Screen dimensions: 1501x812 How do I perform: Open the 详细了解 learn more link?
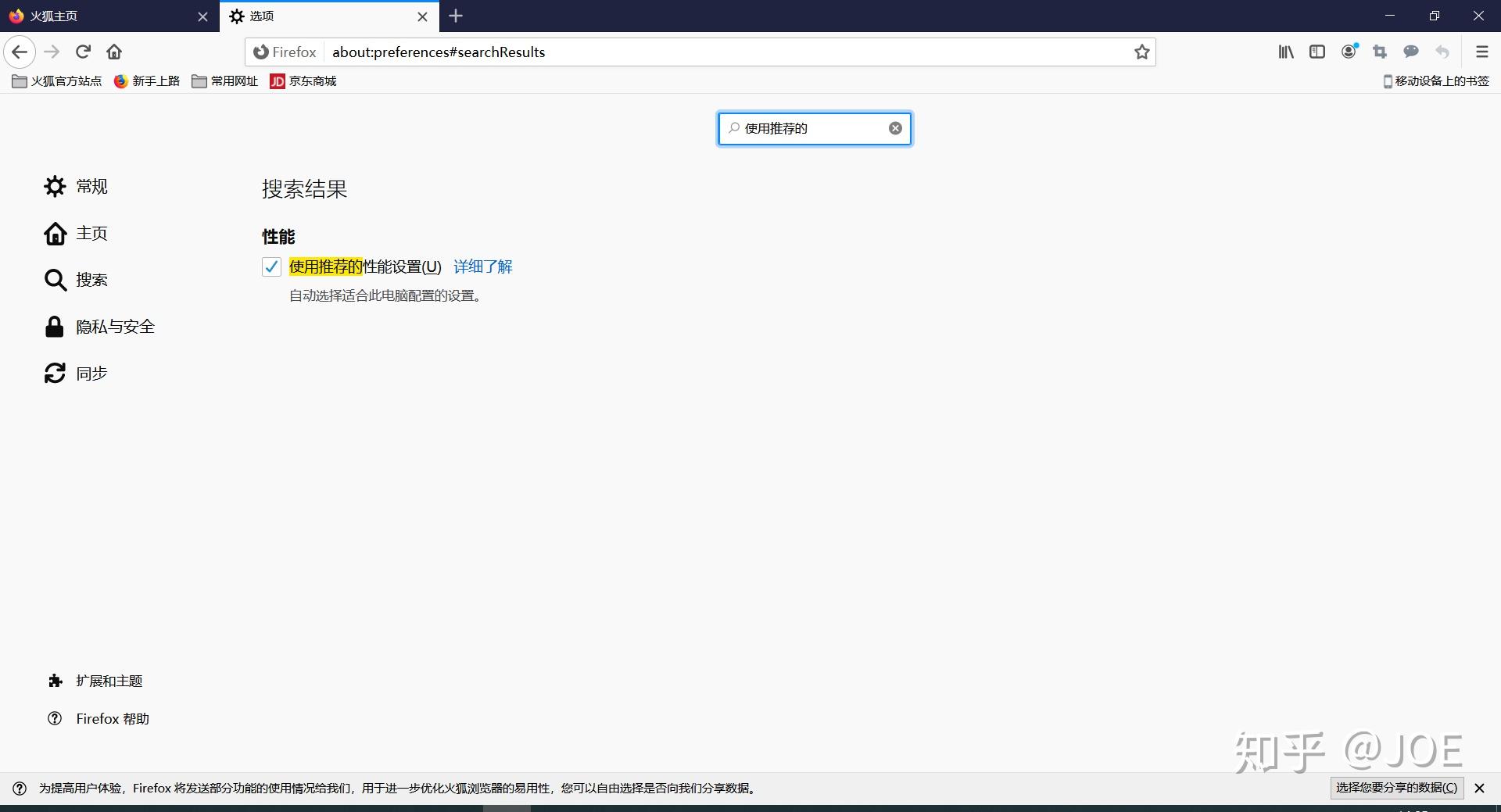point(483,266)
